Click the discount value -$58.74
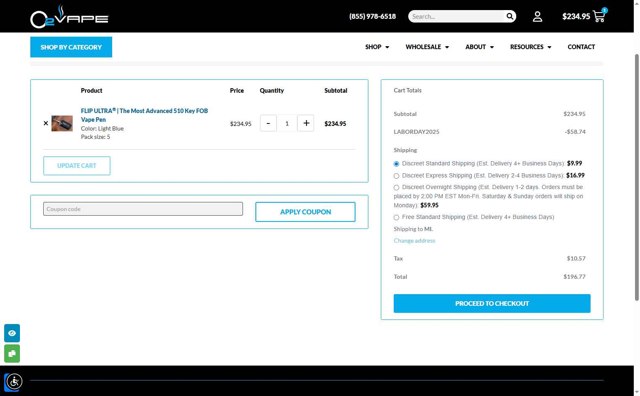 [575, 132]
